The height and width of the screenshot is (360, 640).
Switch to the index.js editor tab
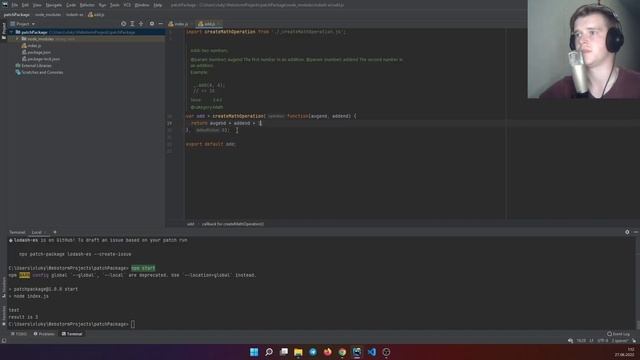click(x=178, y=24)
